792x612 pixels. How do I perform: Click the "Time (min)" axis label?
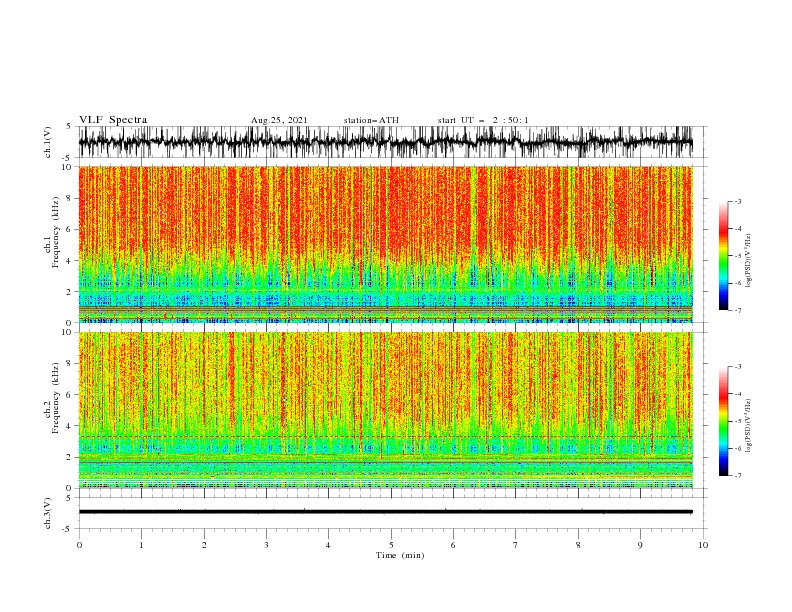click(x=400, y=555)
